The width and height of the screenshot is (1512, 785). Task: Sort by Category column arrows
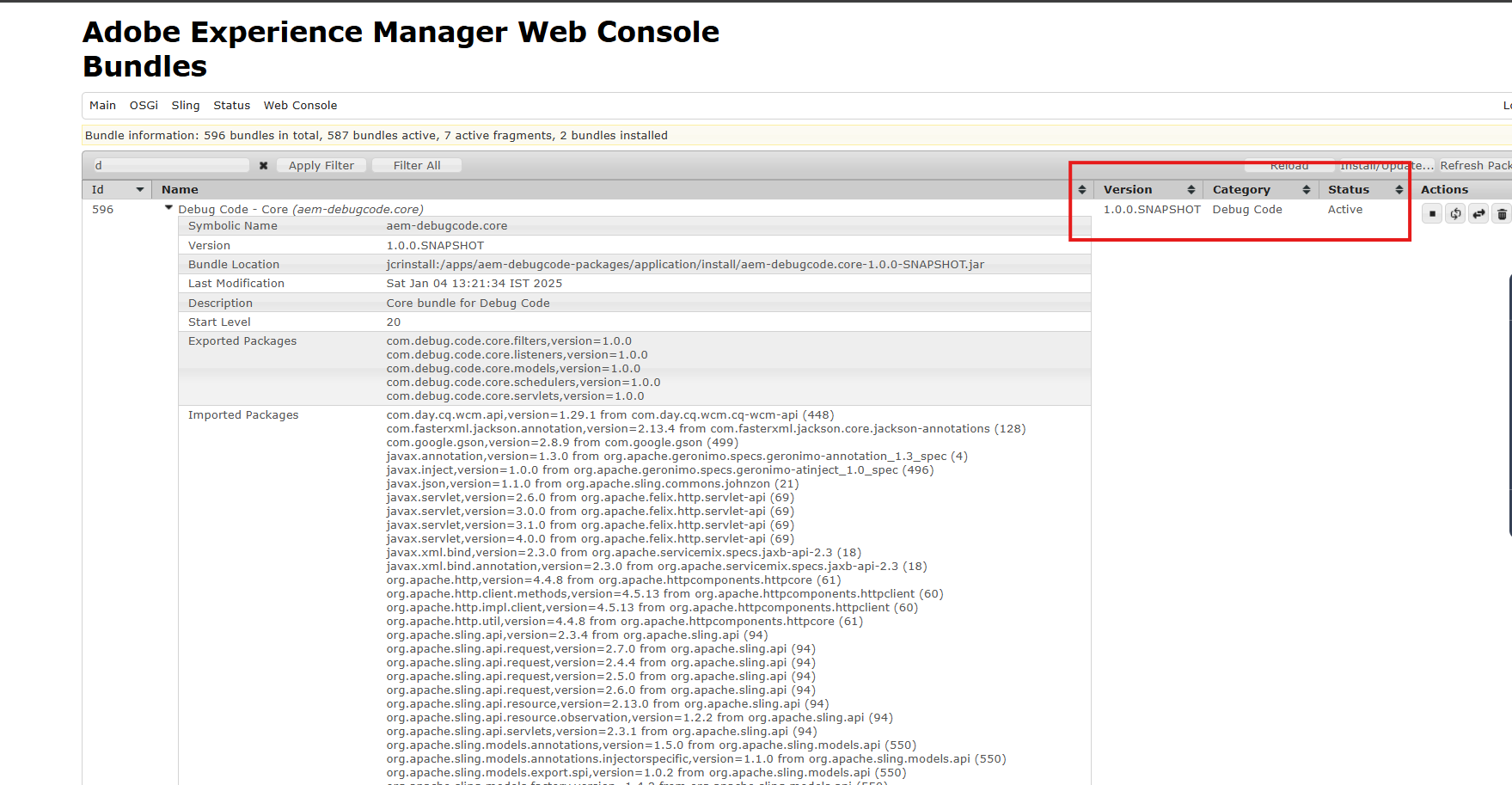(1306, 190)
